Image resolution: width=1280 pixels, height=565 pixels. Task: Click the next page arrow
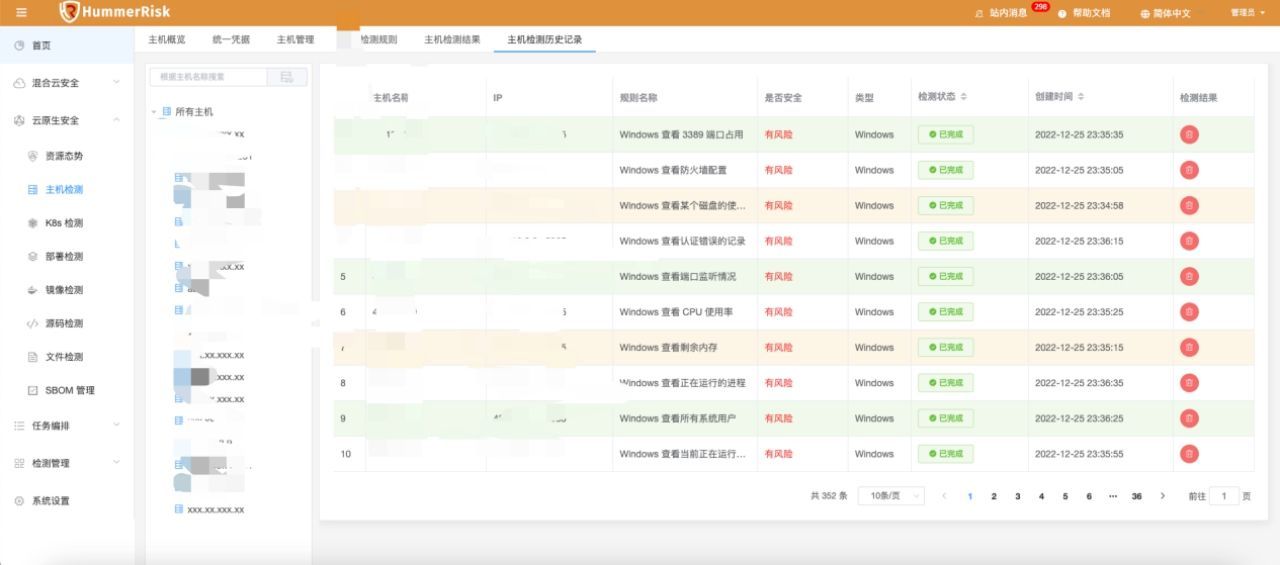click(x=1162, y=496)
